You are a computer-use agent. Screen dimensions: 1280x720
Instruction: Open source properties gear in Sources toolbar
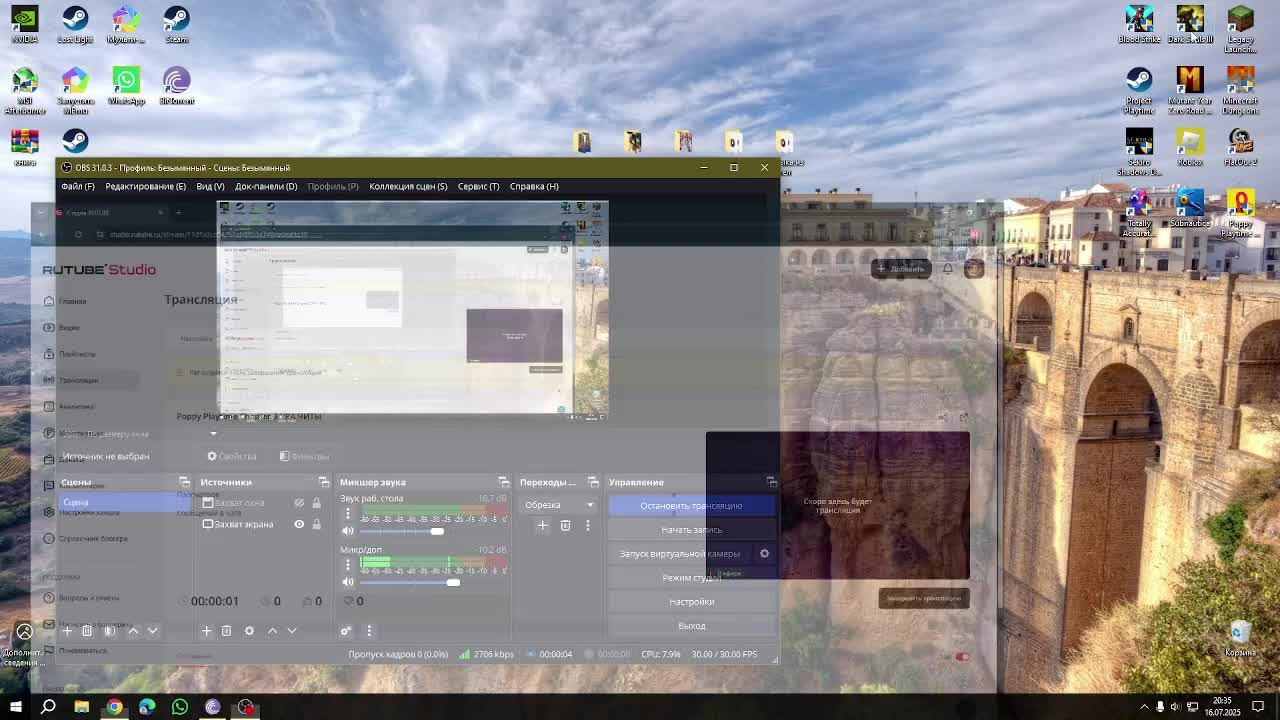point(249,631)
